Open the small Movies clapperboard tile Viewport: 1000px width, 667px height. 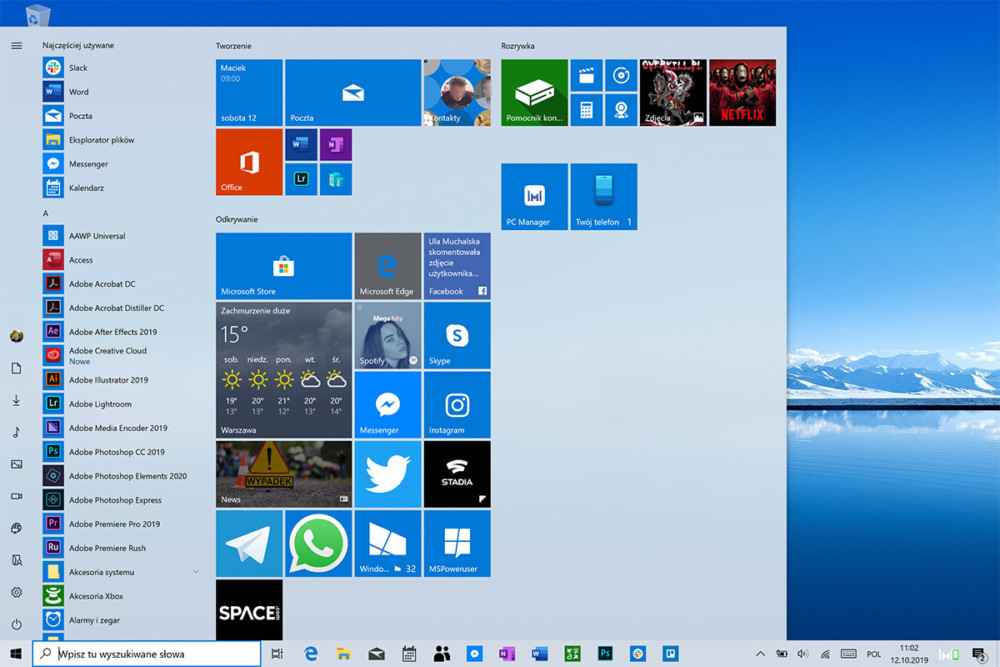[x=587, y=75]
